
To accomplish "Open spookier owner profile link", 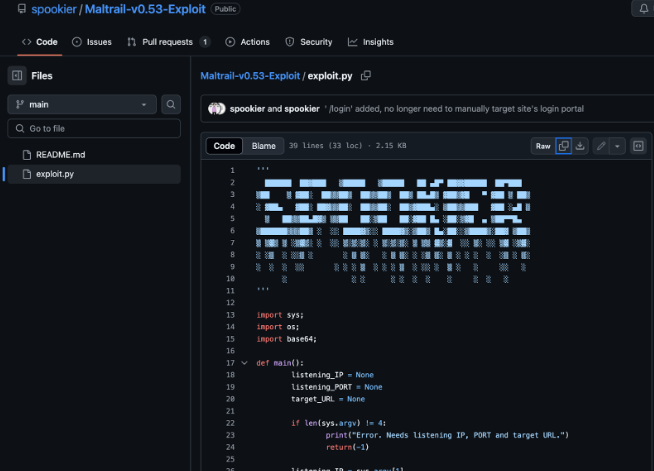I will pyautogui.click(x=54, y=9).
